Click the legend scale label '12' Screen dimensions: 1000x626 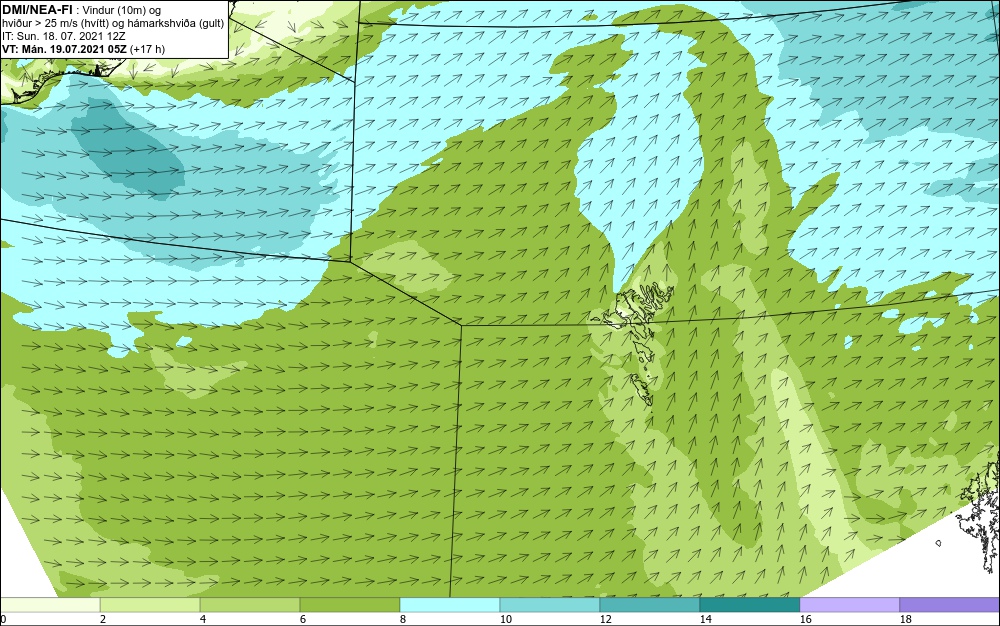tap(605, 619)
